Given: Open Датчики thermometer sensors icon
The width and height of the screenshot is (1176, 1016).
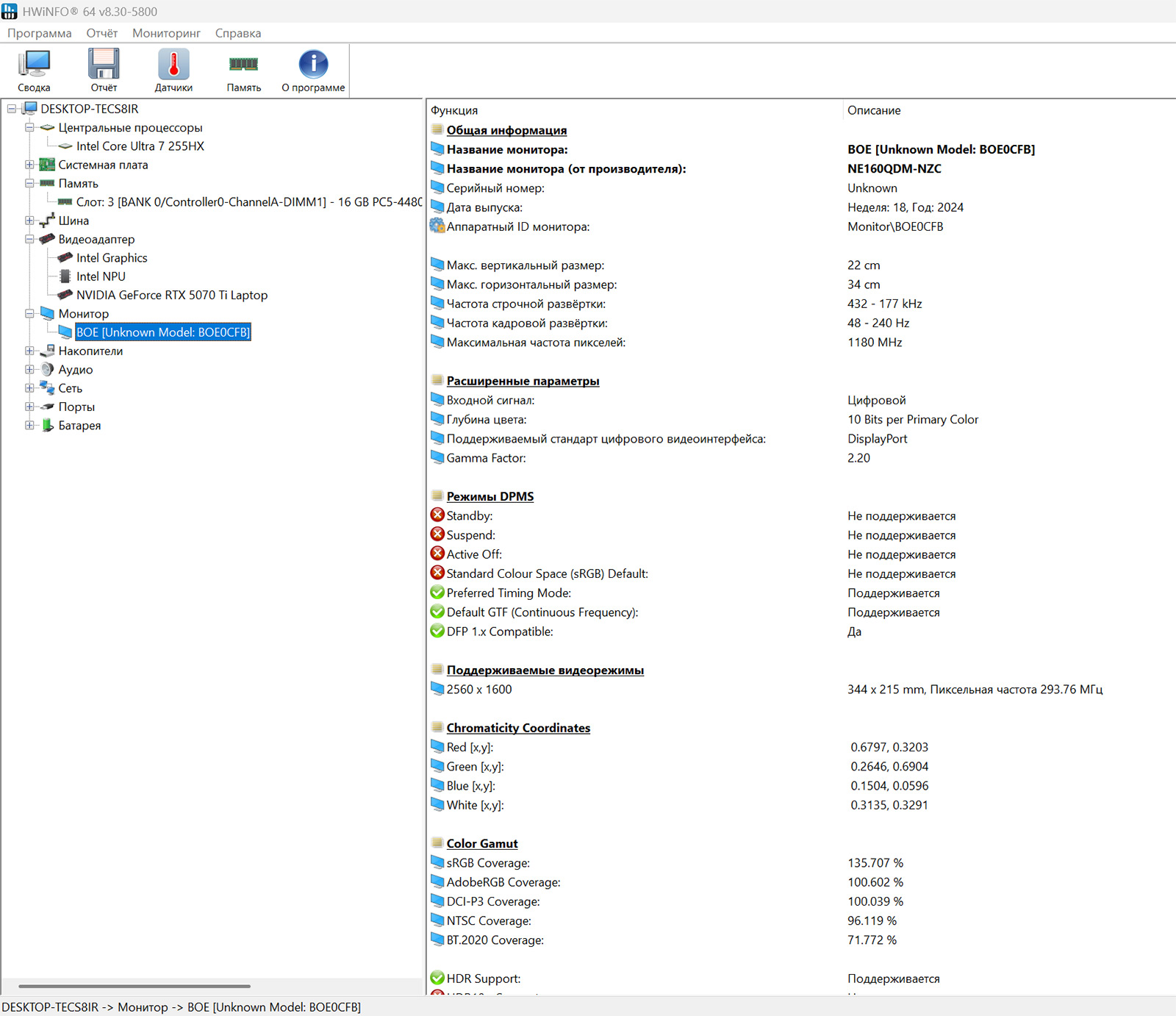Looking at the screenshot, I should [173, 71].
